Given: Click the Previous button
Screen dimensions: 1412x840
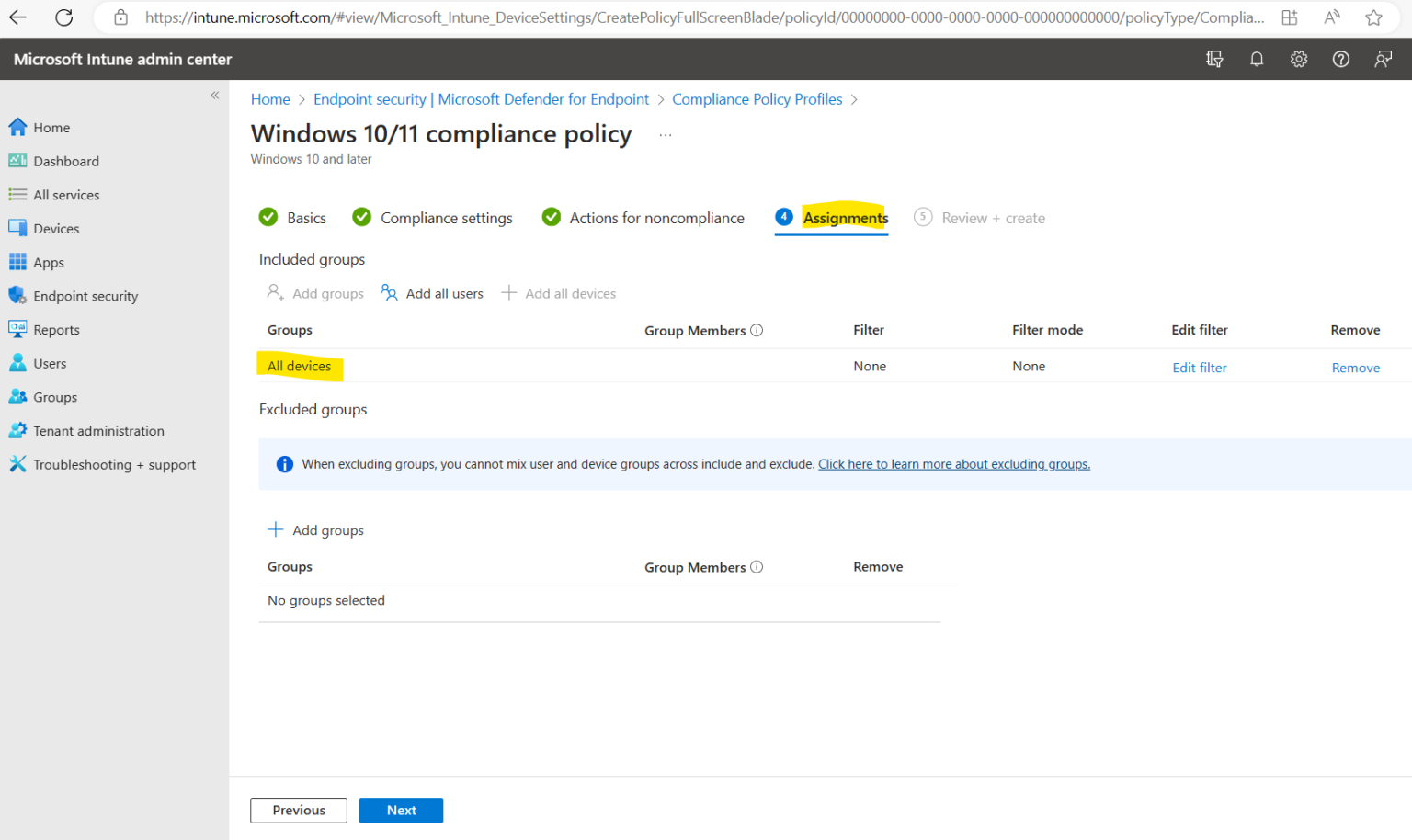Looking at the screenshot, I should pos(298,810).
